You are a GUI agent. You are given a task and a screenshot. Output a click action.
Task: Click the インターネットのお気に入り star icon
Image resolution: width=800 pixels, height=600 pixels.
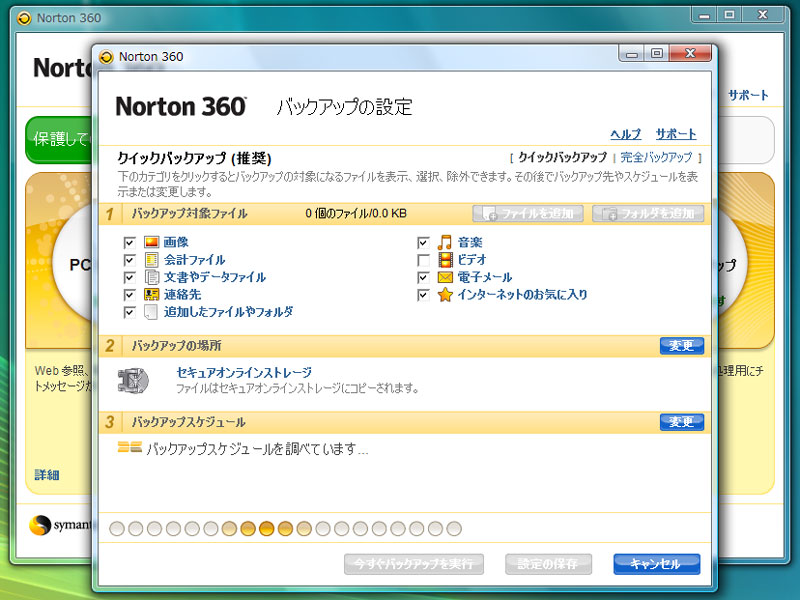pyautogui.click(x=445, y=294)
